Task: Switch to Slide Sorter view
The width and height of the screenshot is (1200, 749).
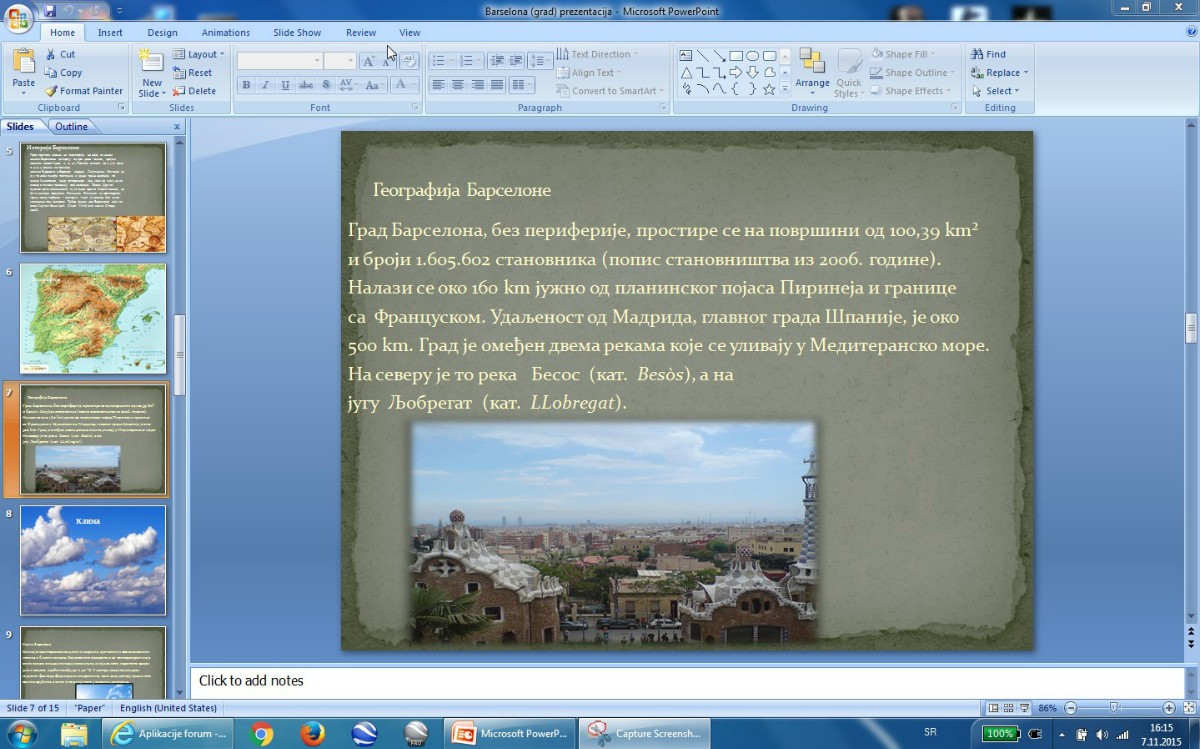Action: coord(1010,708)
